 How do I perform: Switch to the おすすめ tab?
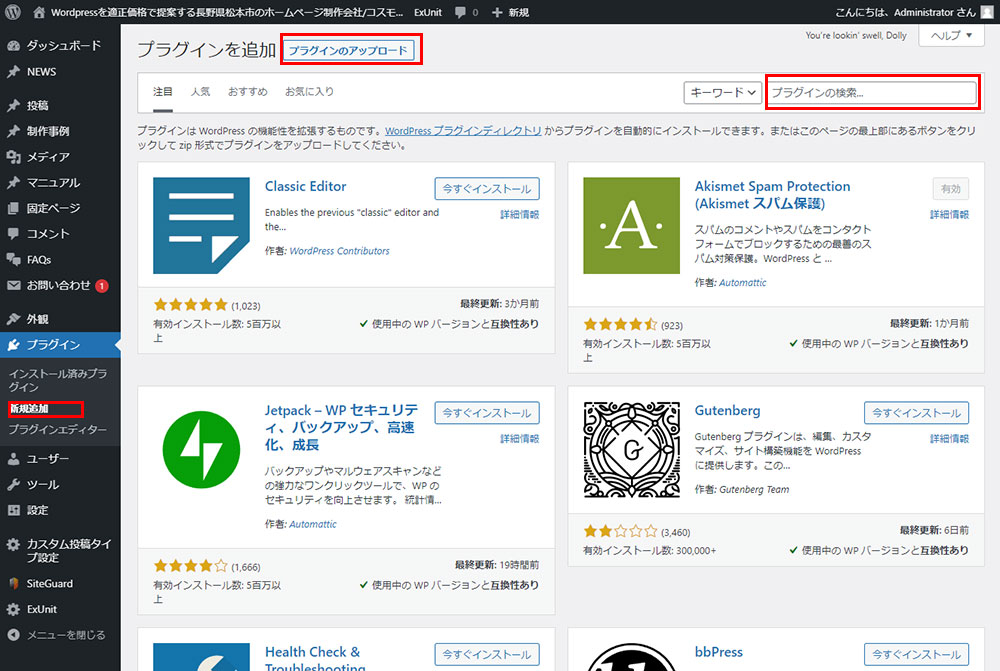pyautogui.click(x=247, y=91)
